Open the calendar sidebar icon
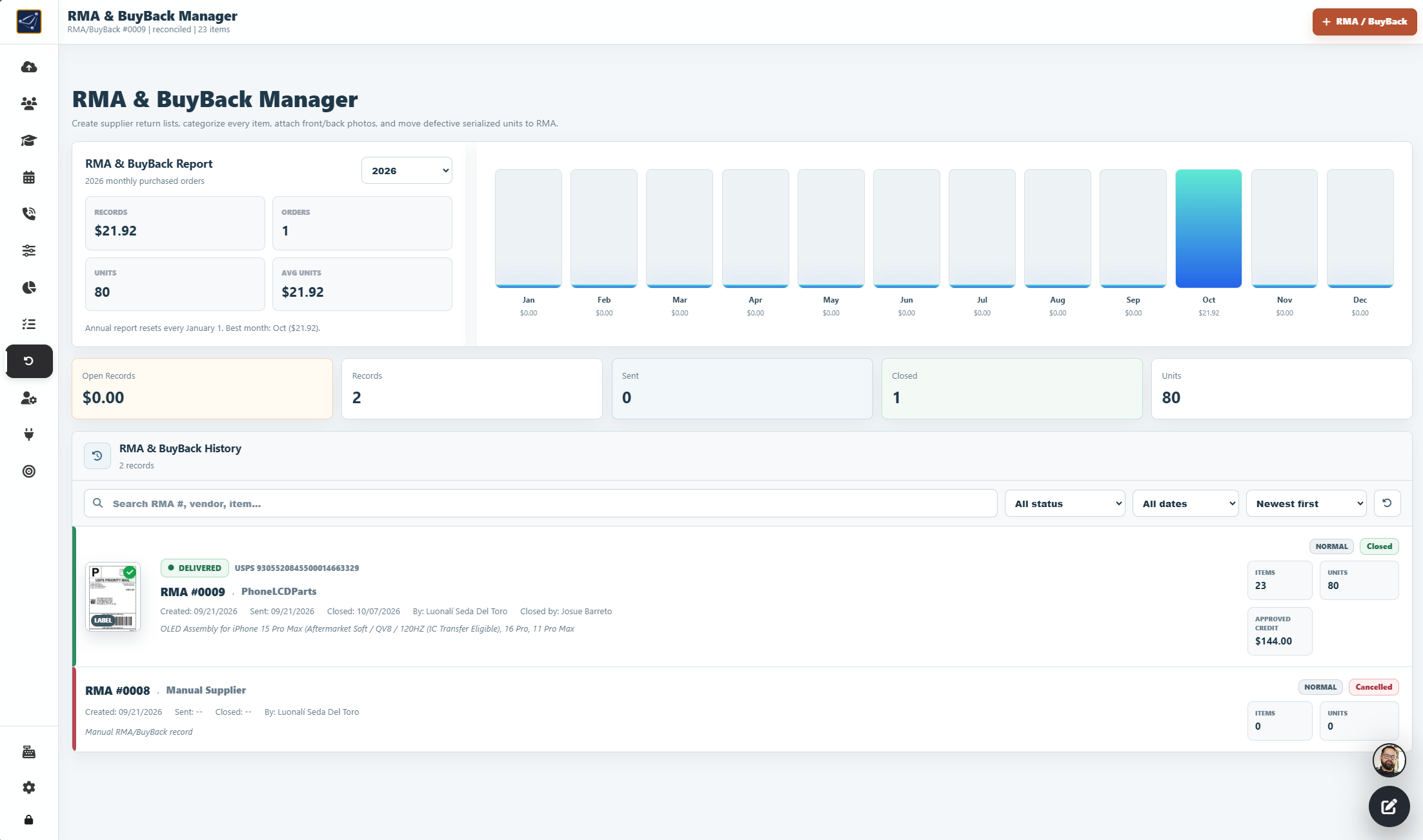The width and height of the screenshot is (1423, 840). click(29, 177)
